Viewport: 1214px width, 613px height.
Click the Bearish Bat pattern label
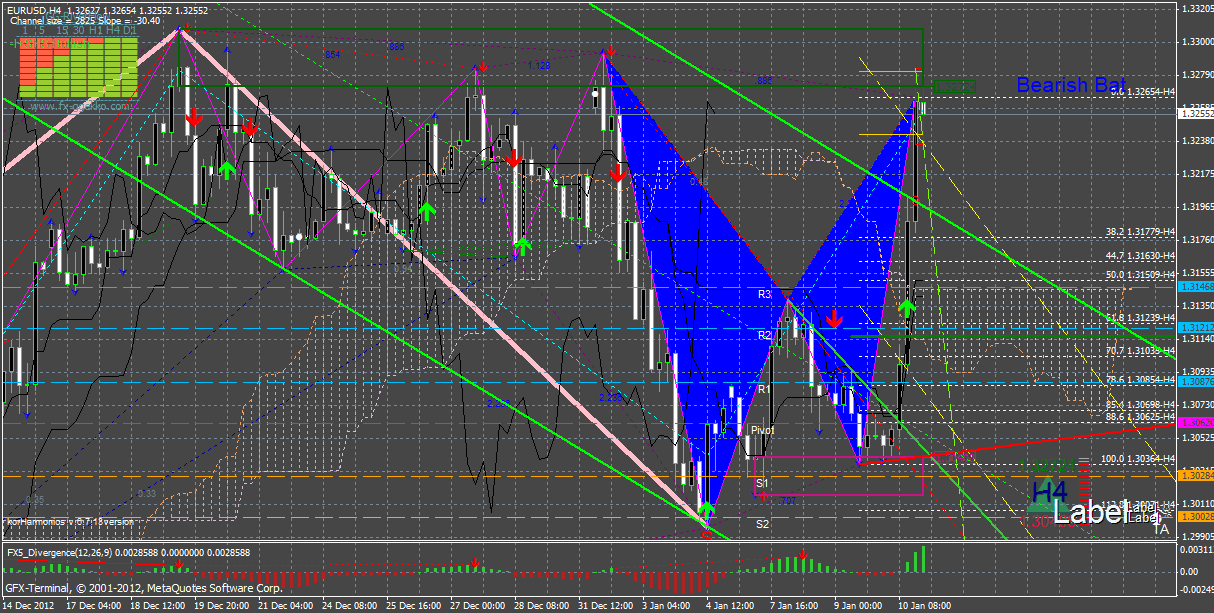coord(1070,86)
